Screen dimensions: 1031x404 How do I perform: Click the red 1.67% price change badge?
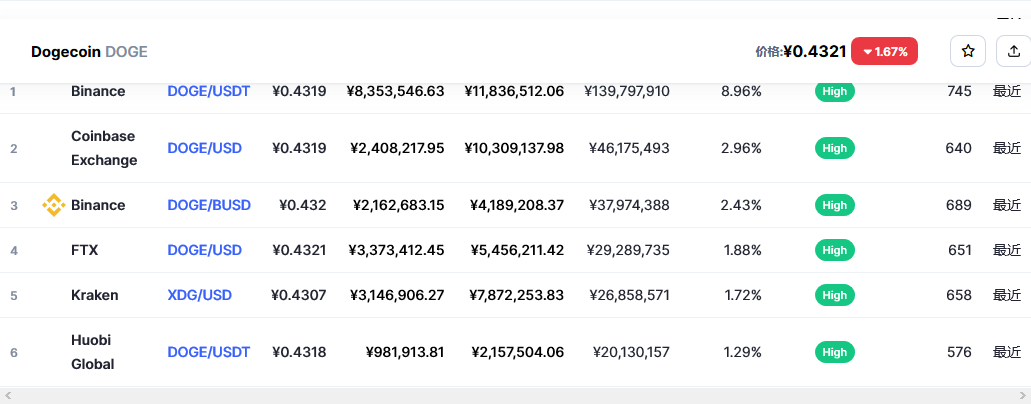(x=884, y=51)
